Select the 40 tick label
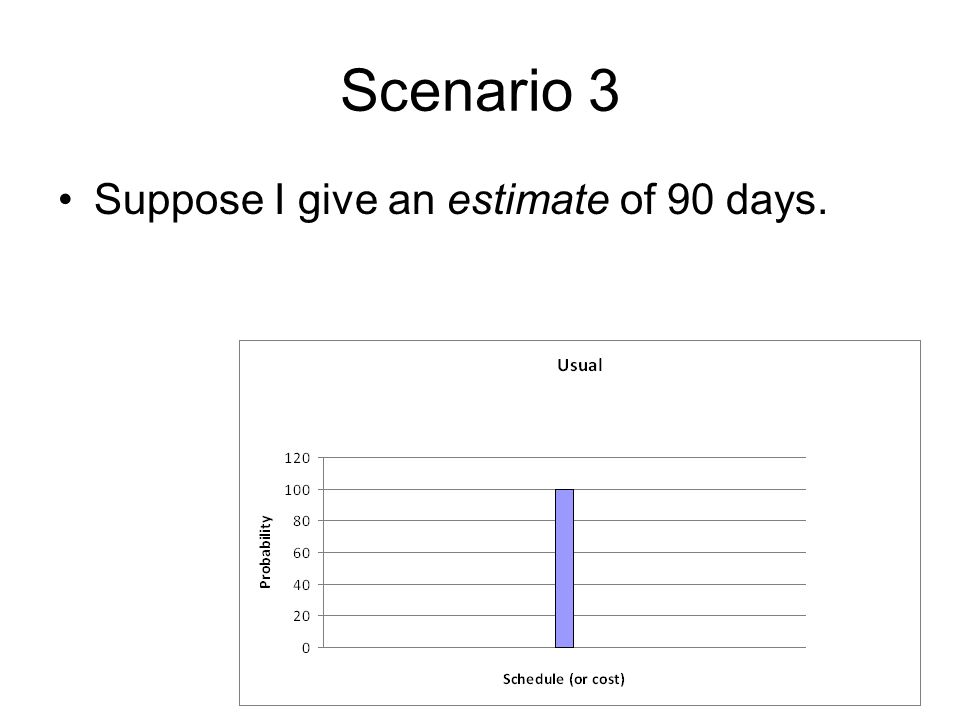This screenshot has width=960, height=720. 301,585
